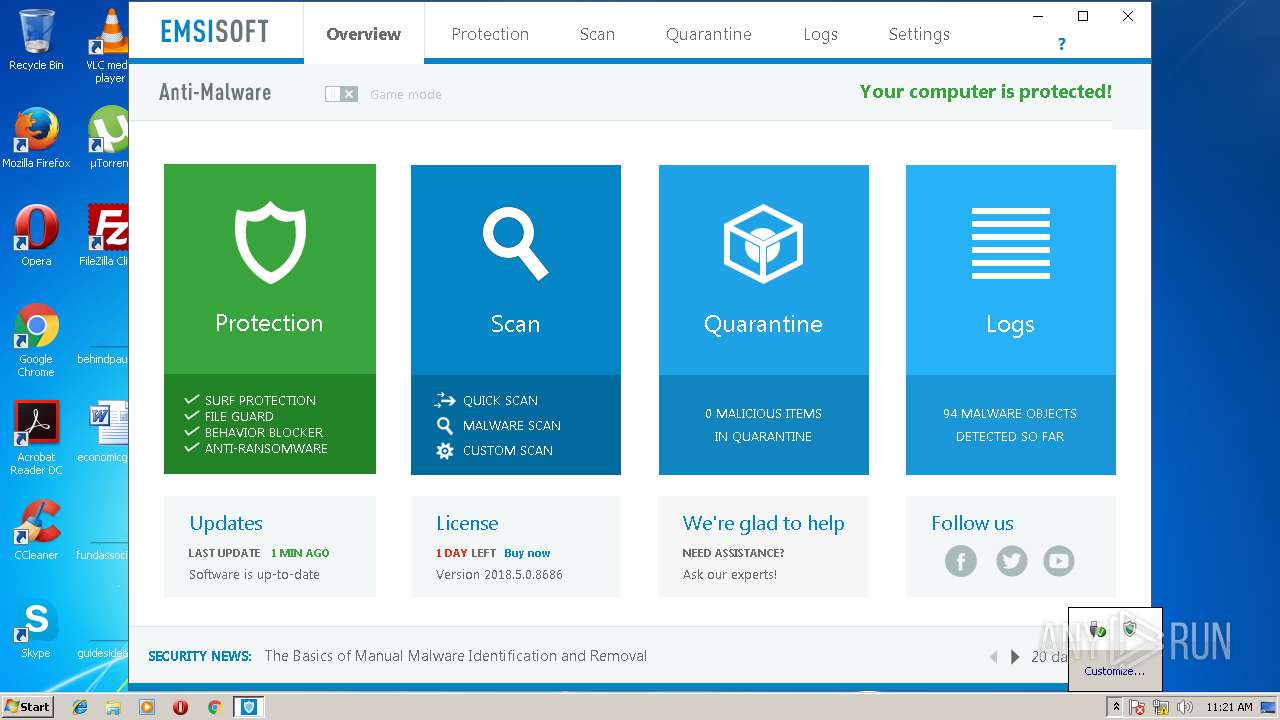The image size is (1280, 720).
Task: Switch to the Protection tab
Action: (490, 34)
